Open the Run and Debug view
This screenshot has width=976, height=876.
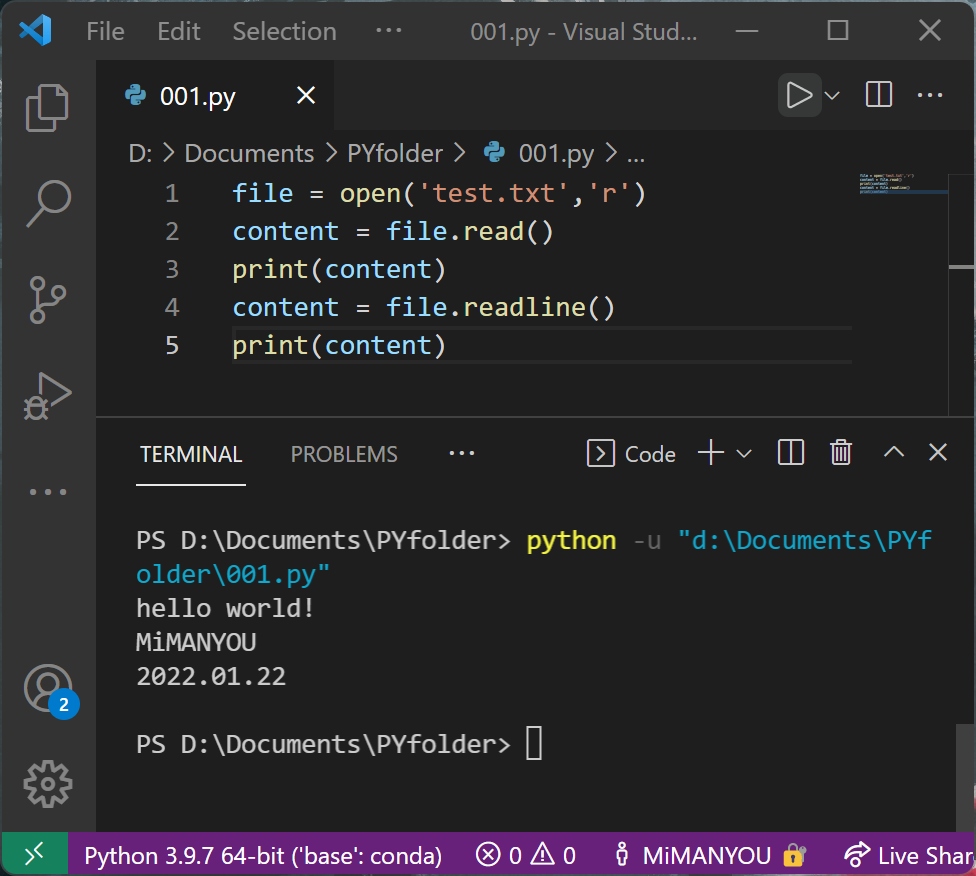[x=47, y=396]
